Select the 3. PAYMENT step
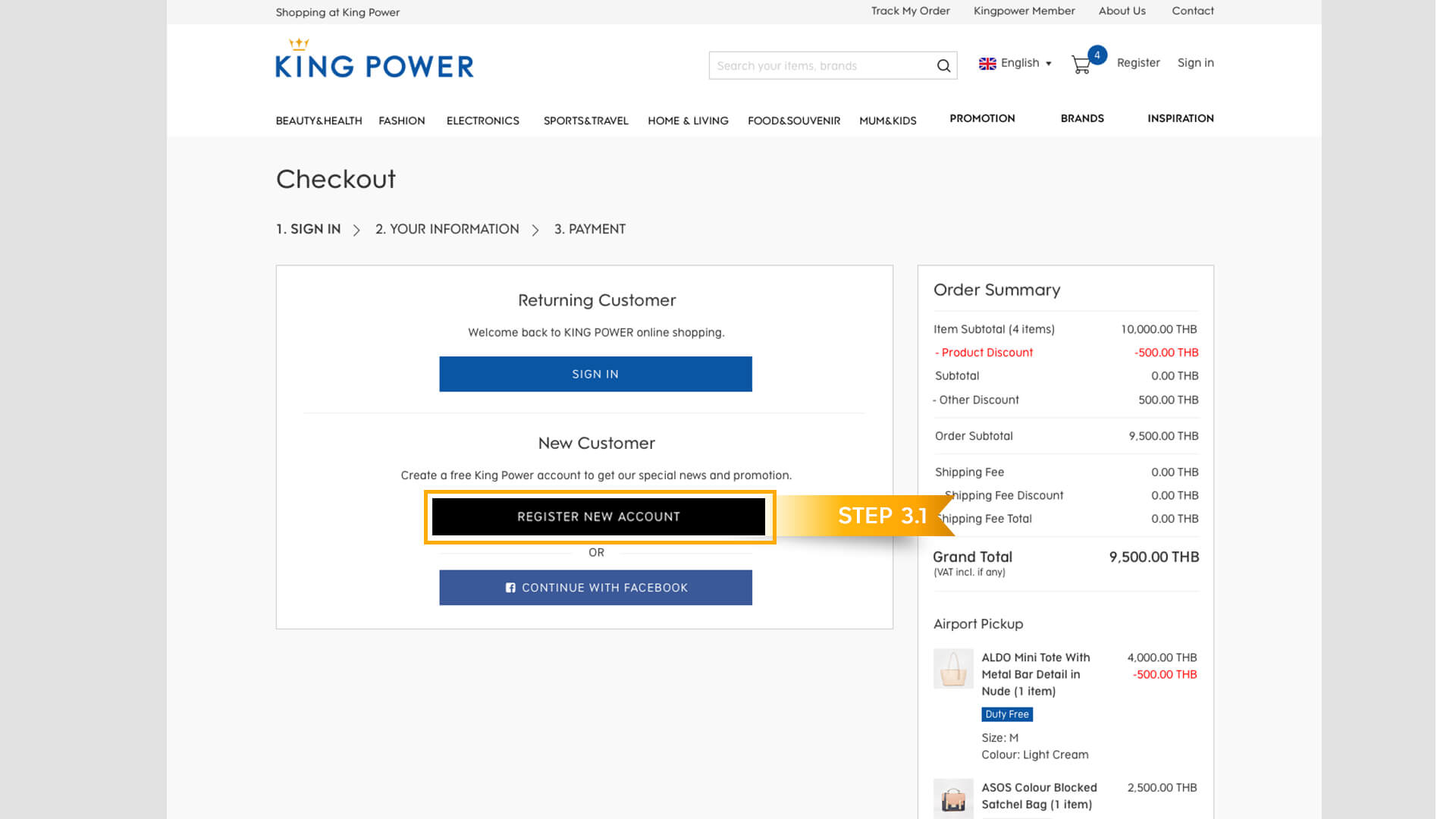1456x819 pixels. 589,229
